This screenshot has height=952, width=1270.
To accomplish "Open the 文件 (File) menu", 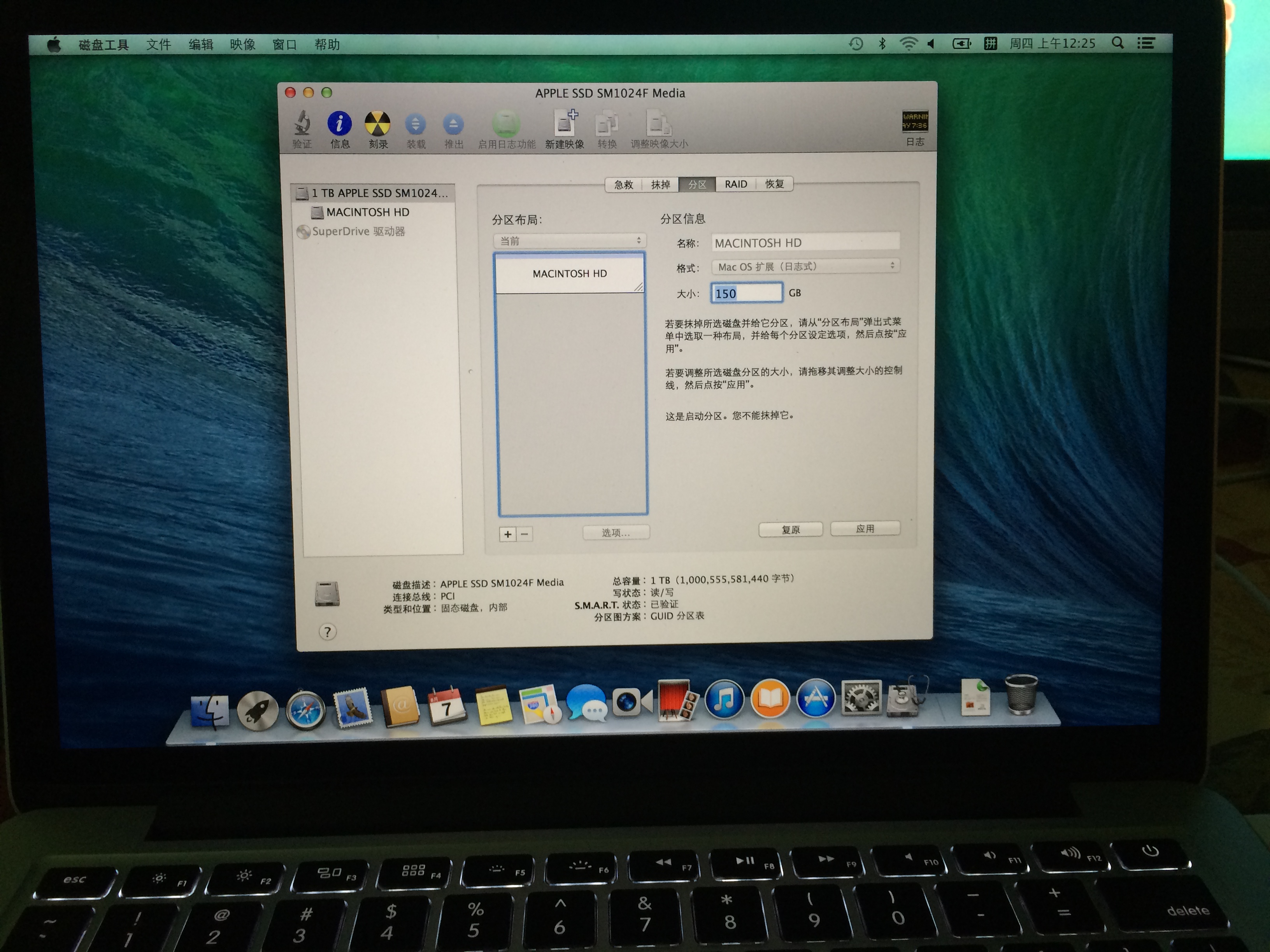I will coord(158,45).
